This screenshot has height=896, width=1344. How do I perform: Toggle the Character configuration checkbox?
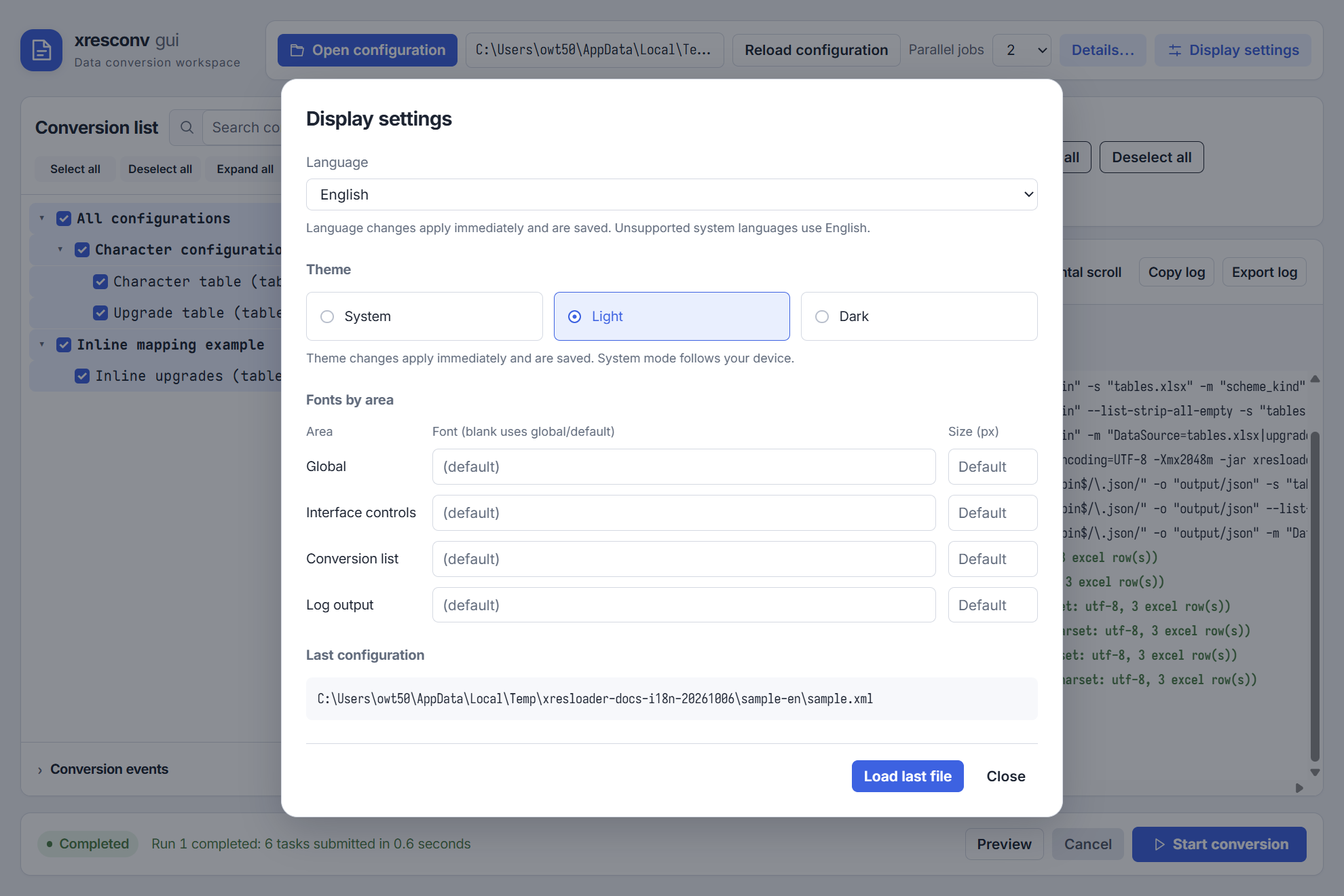point(82,250)
